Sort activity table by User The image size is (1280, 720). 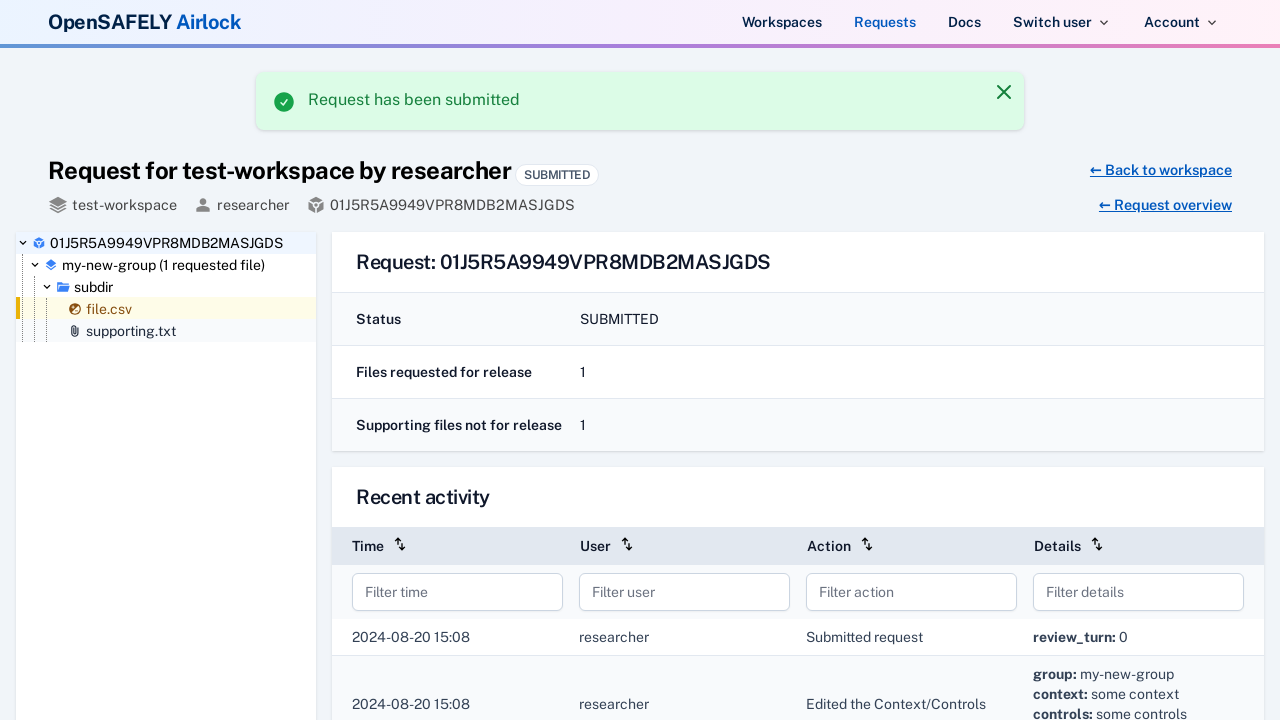coord(627,545)
